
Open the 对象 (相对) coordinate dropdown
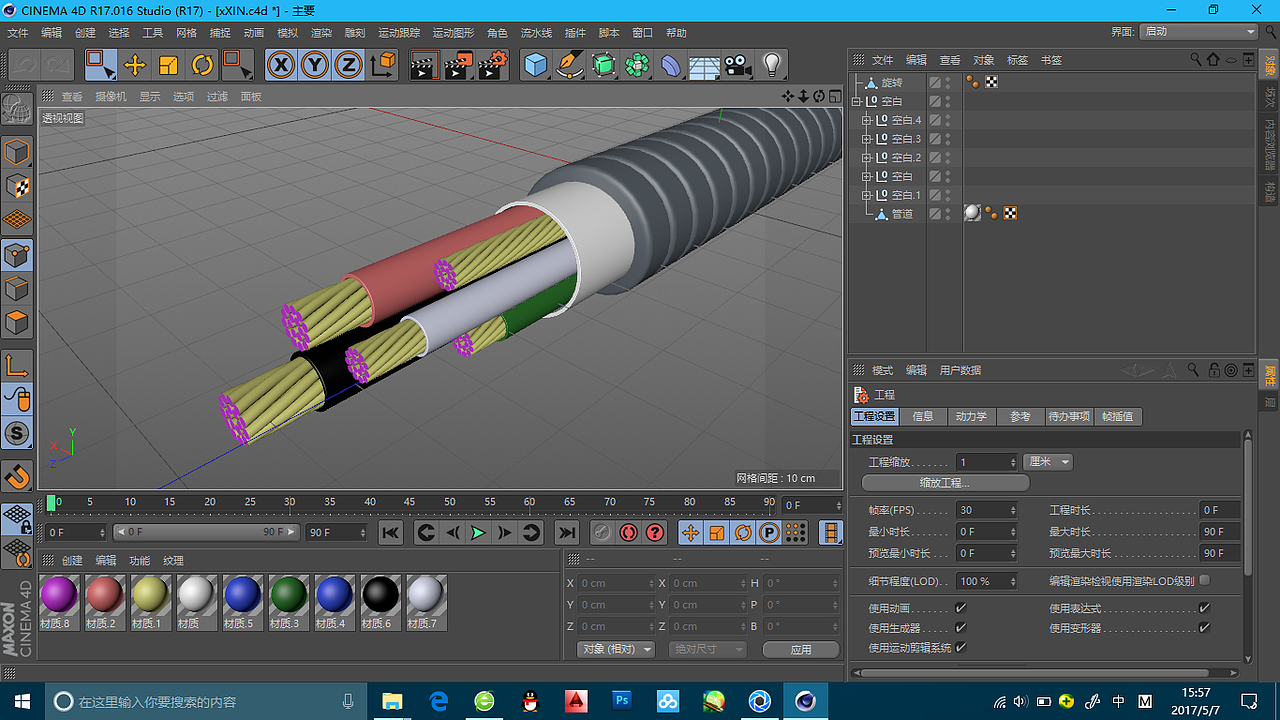click(x=616, y=649)
